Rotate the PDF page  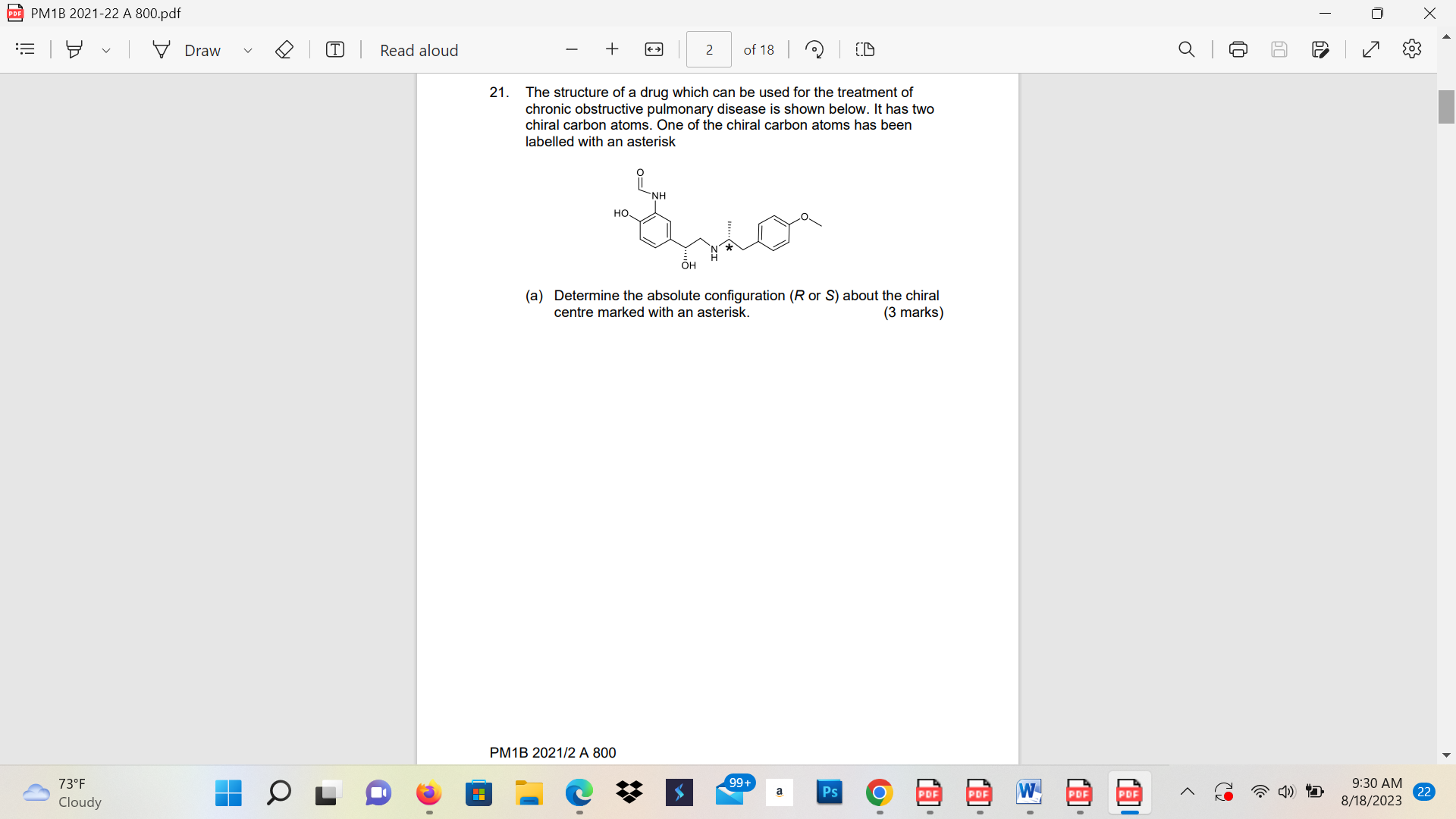814,50
